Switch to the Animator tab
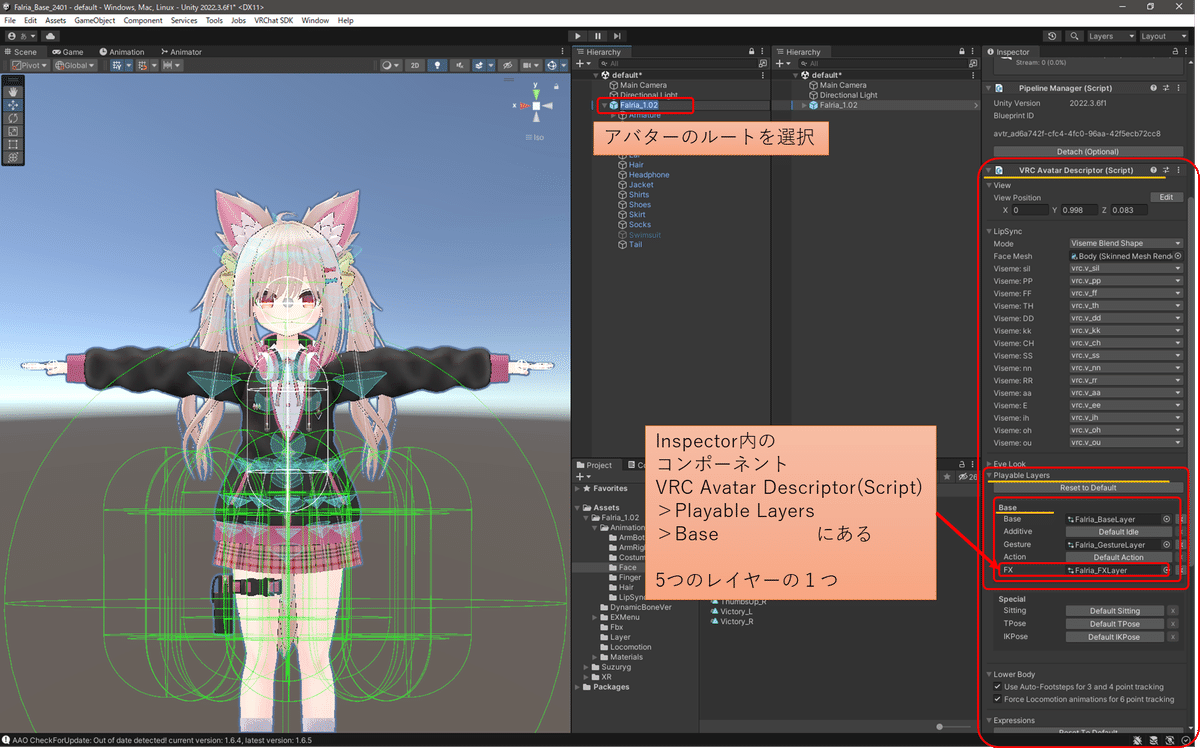Viewport: 1200px width, 748px height. (180, 51)
